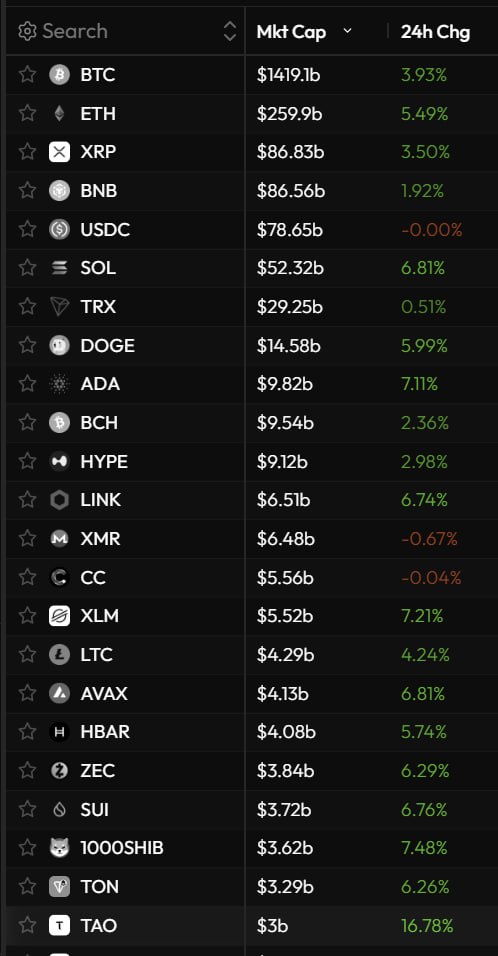Click the Bitcoin BTC coin icon
Viewport: 498px width, 956px height.
pos(59,75)
